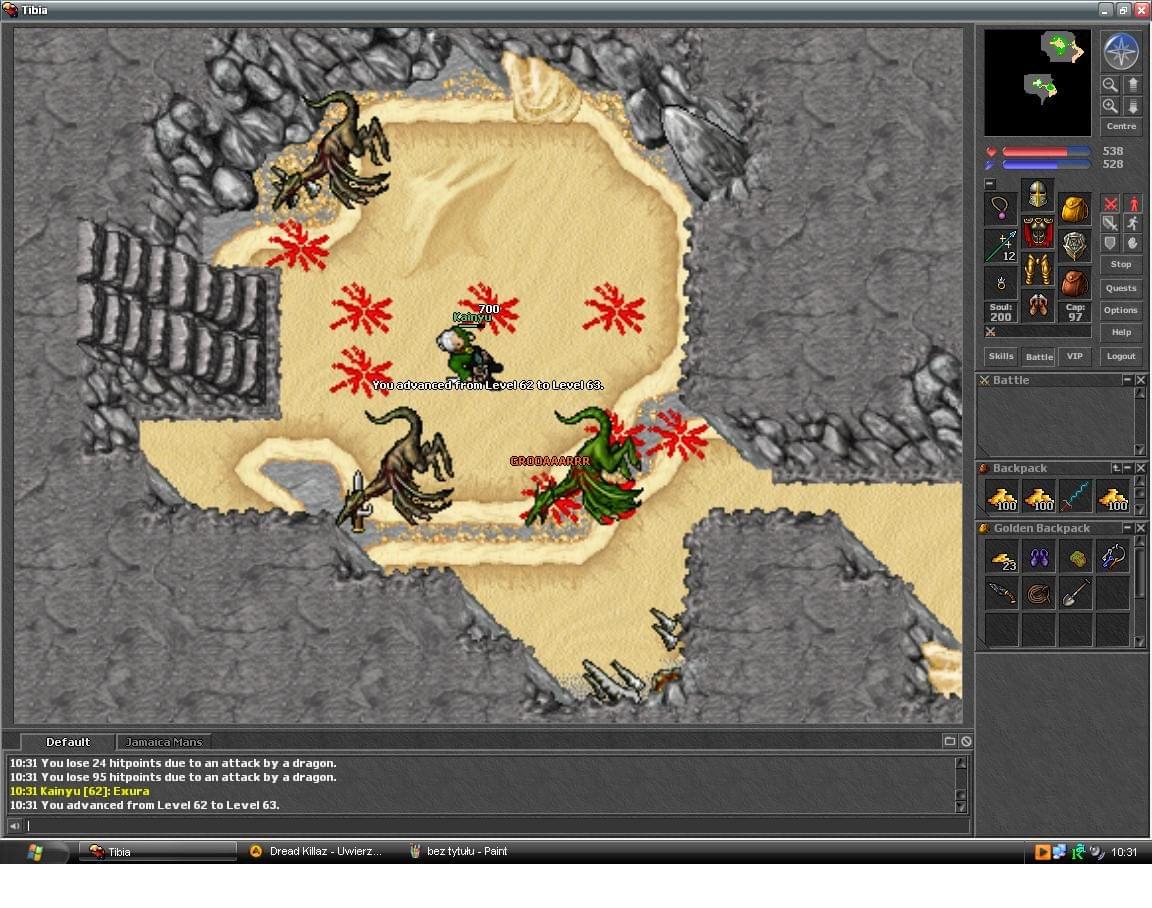Select the red armor slot
1152x908 pixels.
click(x=1037, y=231)
